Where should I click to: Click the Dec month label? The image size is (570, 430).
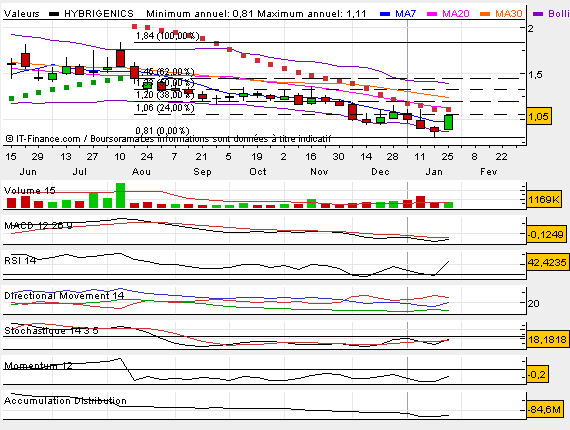tap(380, 172)
